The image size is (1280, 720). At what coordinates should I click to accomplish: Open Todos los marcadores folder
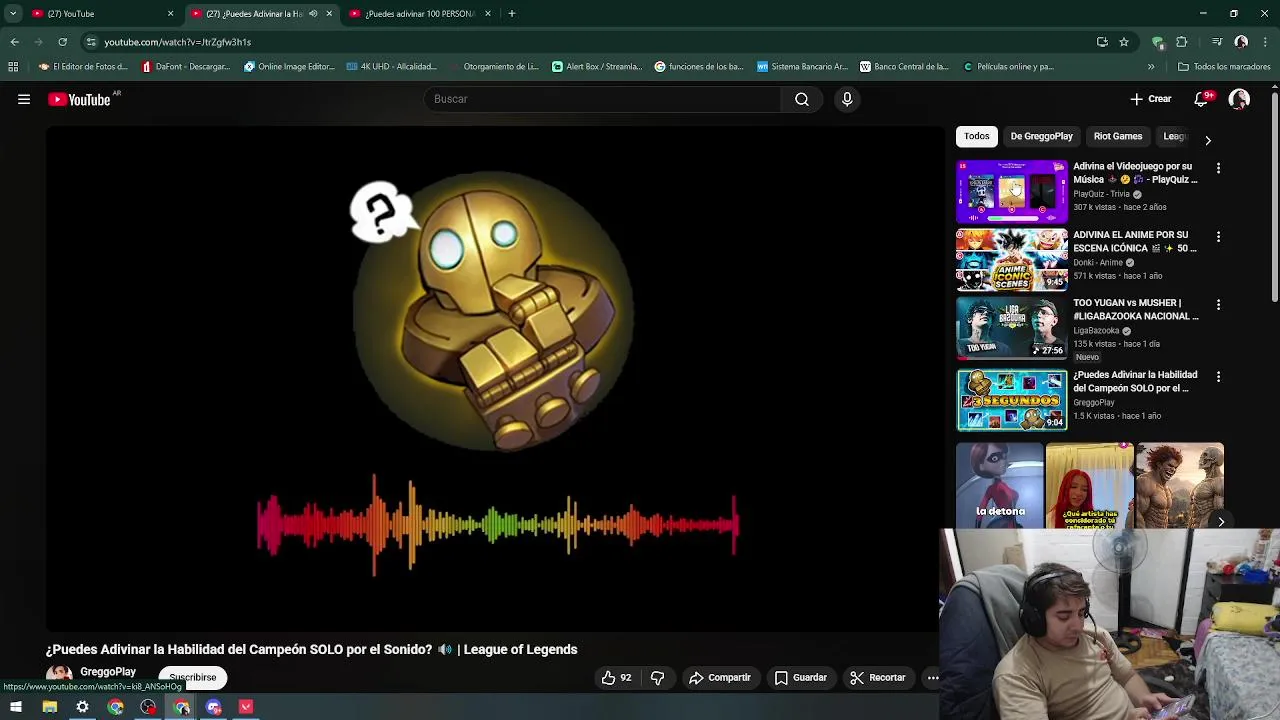point(1224,67)
